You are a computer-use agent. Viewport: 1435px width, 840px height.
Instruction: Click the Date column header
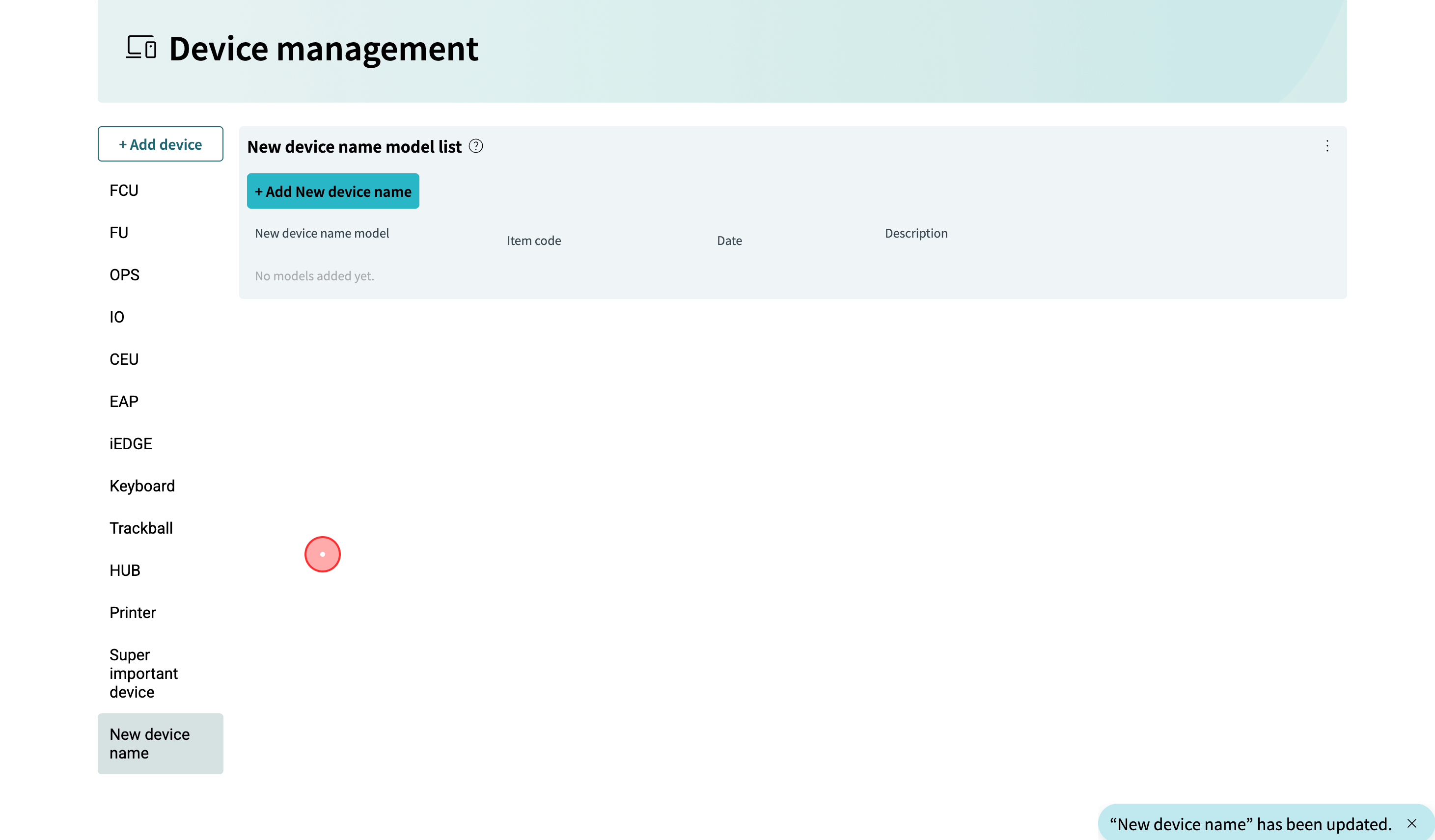(x=729, y=241)
